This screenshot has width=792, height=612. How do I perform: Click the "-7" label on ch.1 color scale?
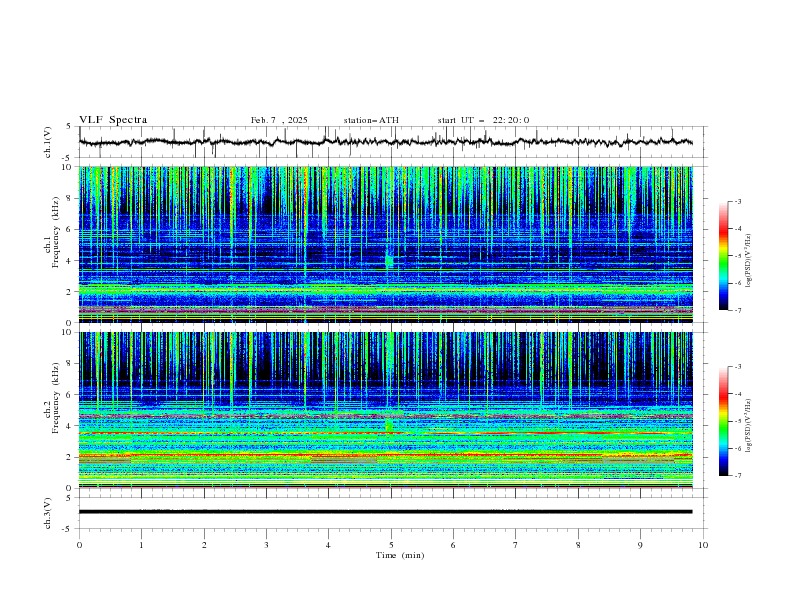pos(737,310)
